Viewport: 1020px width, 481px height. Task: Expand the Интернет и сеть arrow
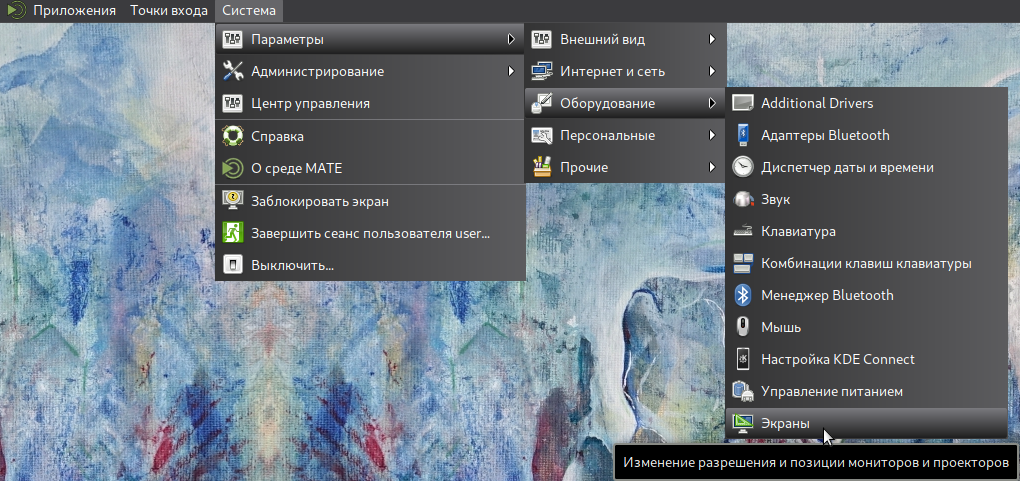point(713,72)
